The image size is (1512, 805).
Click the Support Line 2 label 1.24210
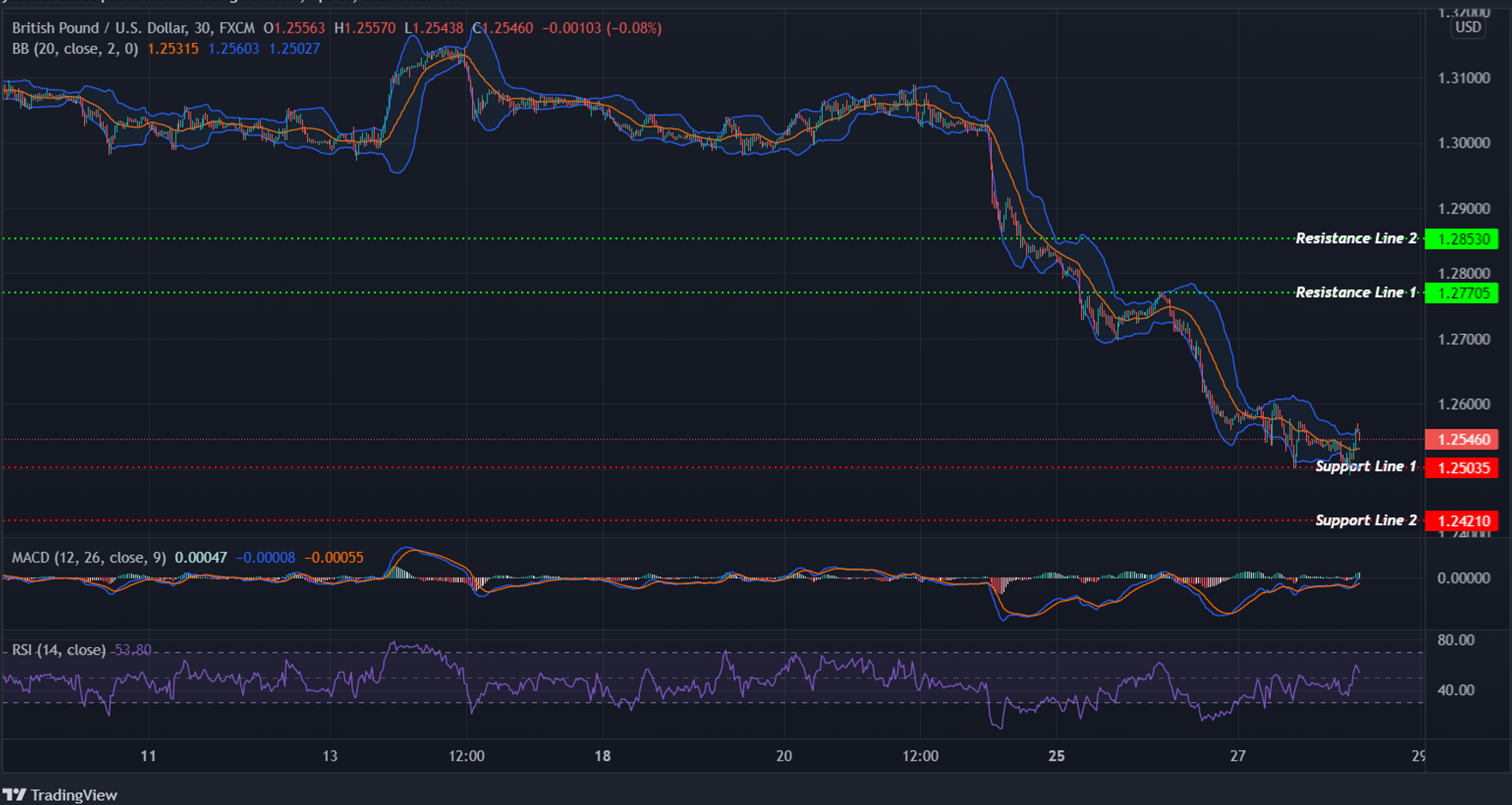[x=1463, y=521]
